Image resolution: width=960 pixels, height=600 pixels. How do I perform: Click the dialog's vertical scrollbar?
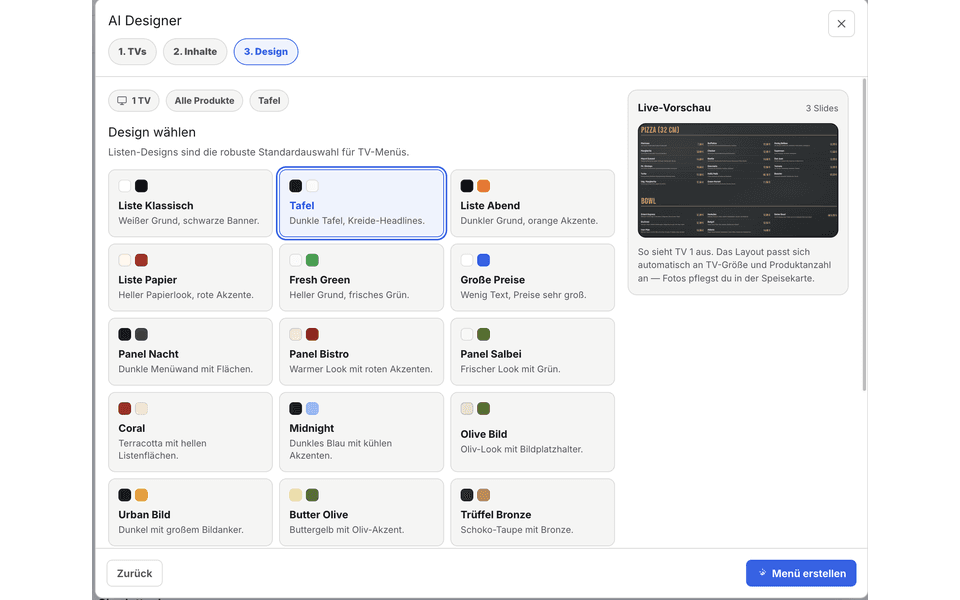coord(864,234)
